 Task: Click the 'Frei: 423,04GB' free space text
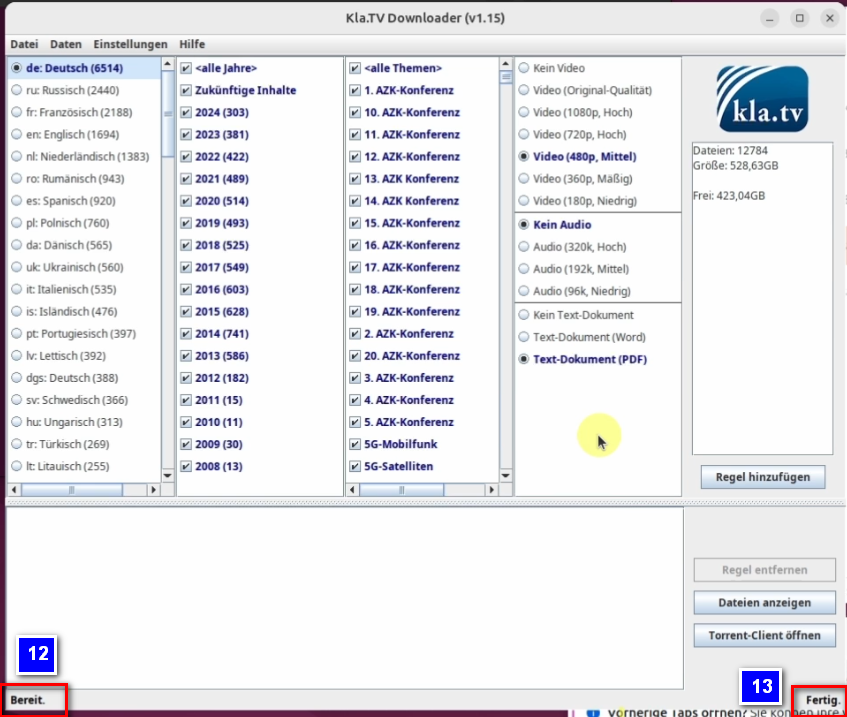coord(729,196)
